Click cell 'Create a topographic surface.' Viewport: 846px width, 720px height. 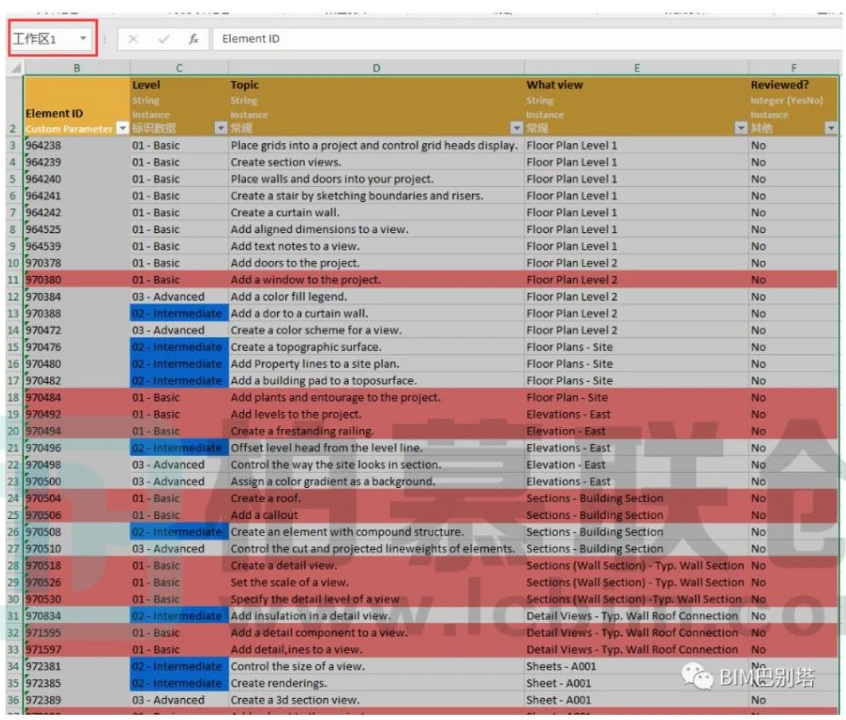[x=376, y=347]
